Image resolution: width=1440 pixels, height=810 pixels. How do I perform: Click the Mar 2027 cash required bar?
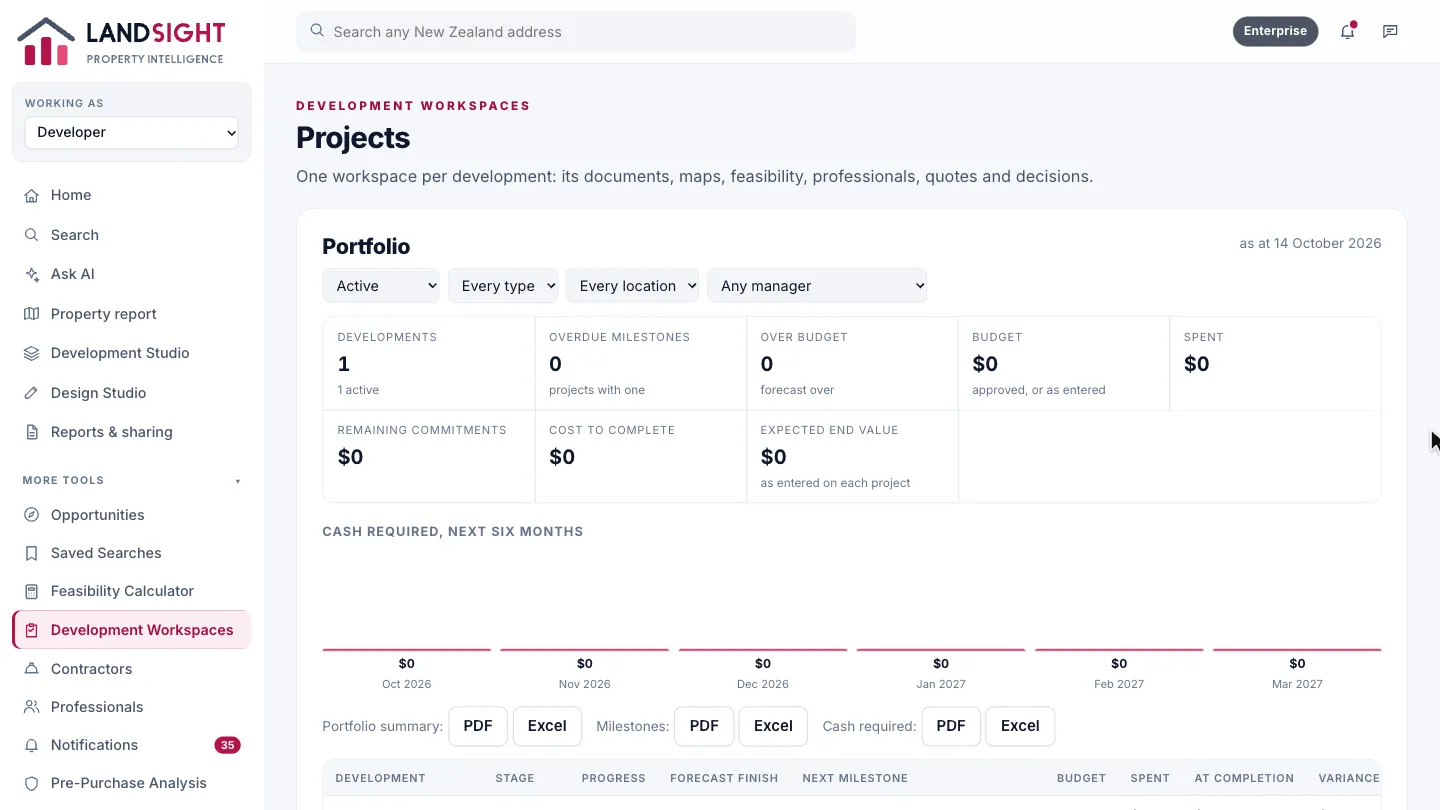coord(1297,650)
